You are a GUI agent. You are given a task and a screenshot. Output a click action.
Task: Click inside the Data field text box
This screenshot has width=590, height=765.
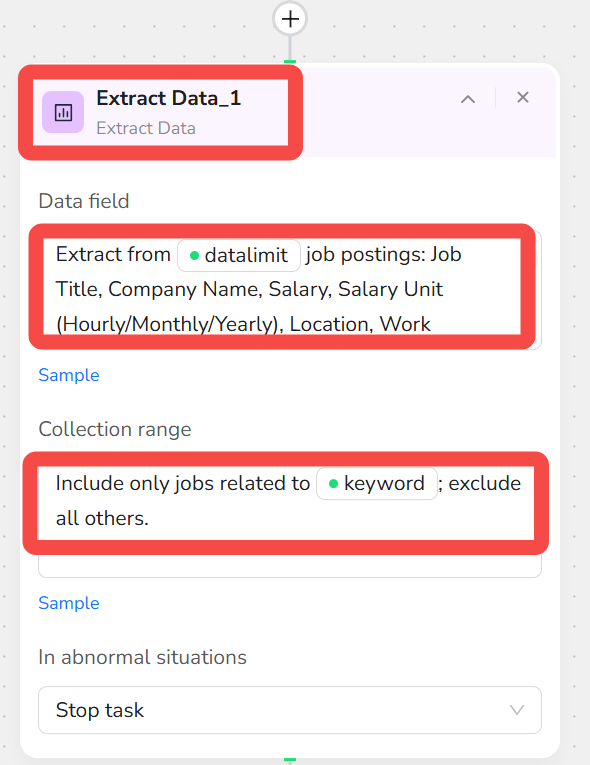290,290
